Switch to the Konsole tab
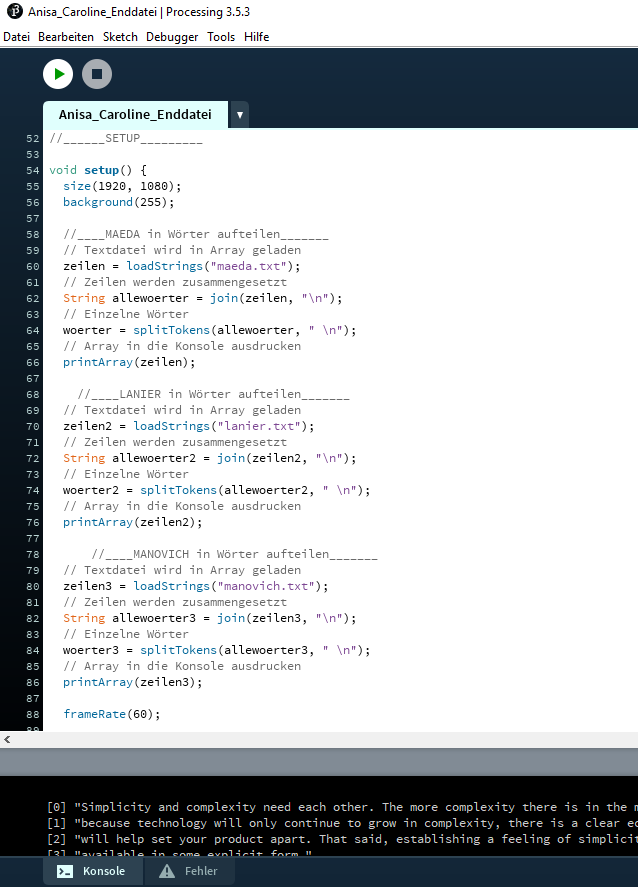 (92, 871)
